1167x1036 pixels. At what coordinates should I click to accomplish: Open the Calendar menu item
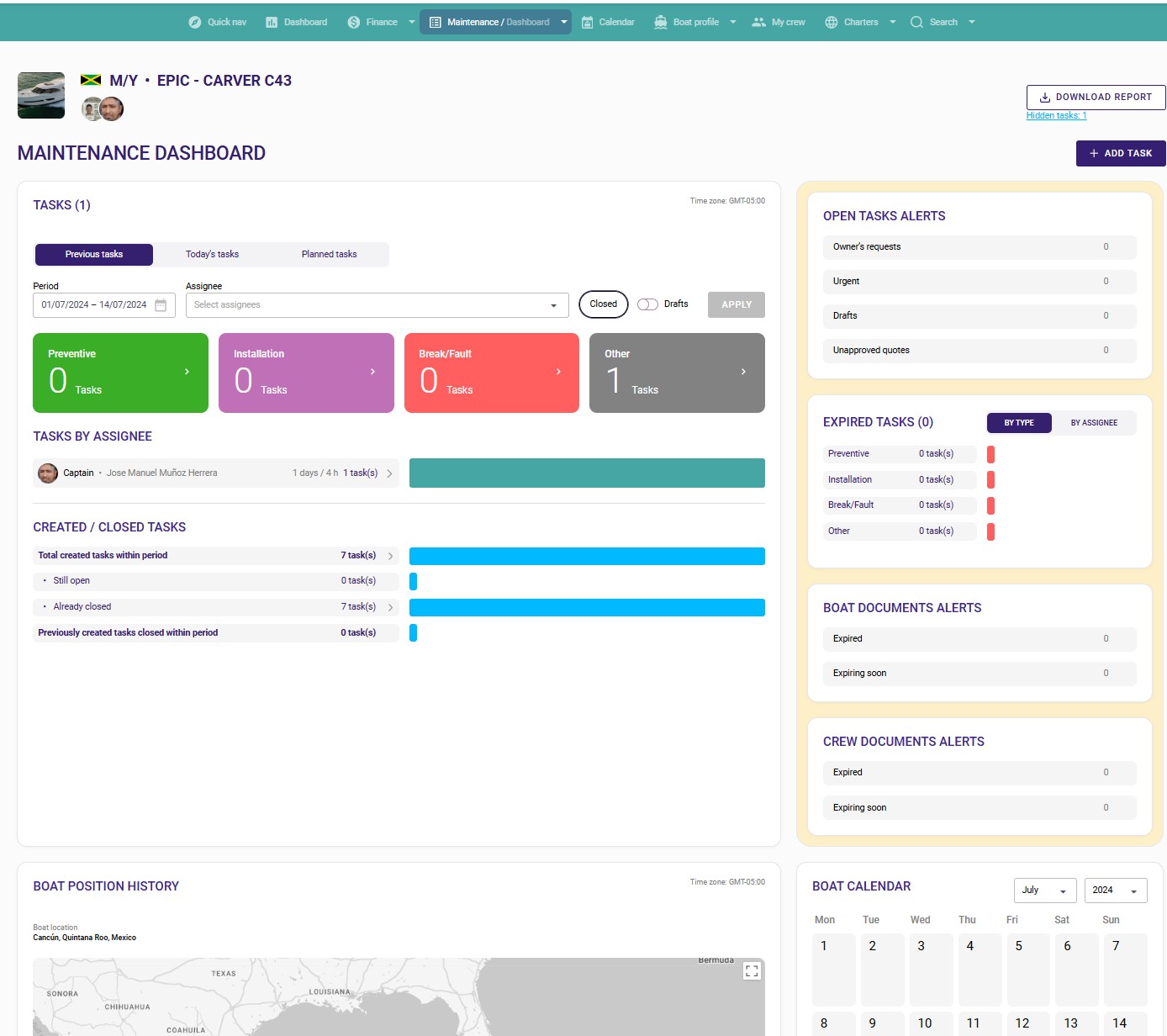608,22
